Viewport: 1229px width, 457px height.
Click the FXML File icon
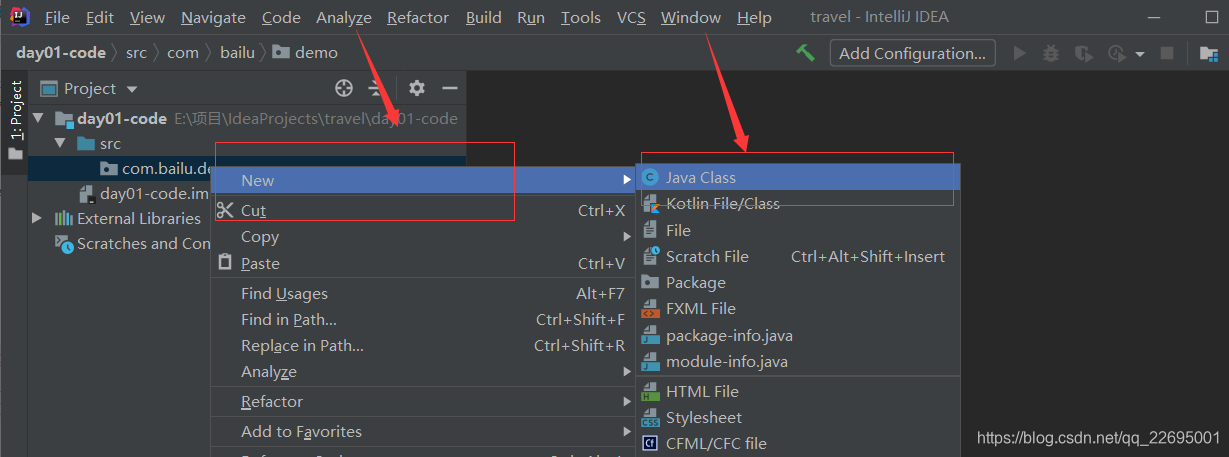[x=650, y=309]
